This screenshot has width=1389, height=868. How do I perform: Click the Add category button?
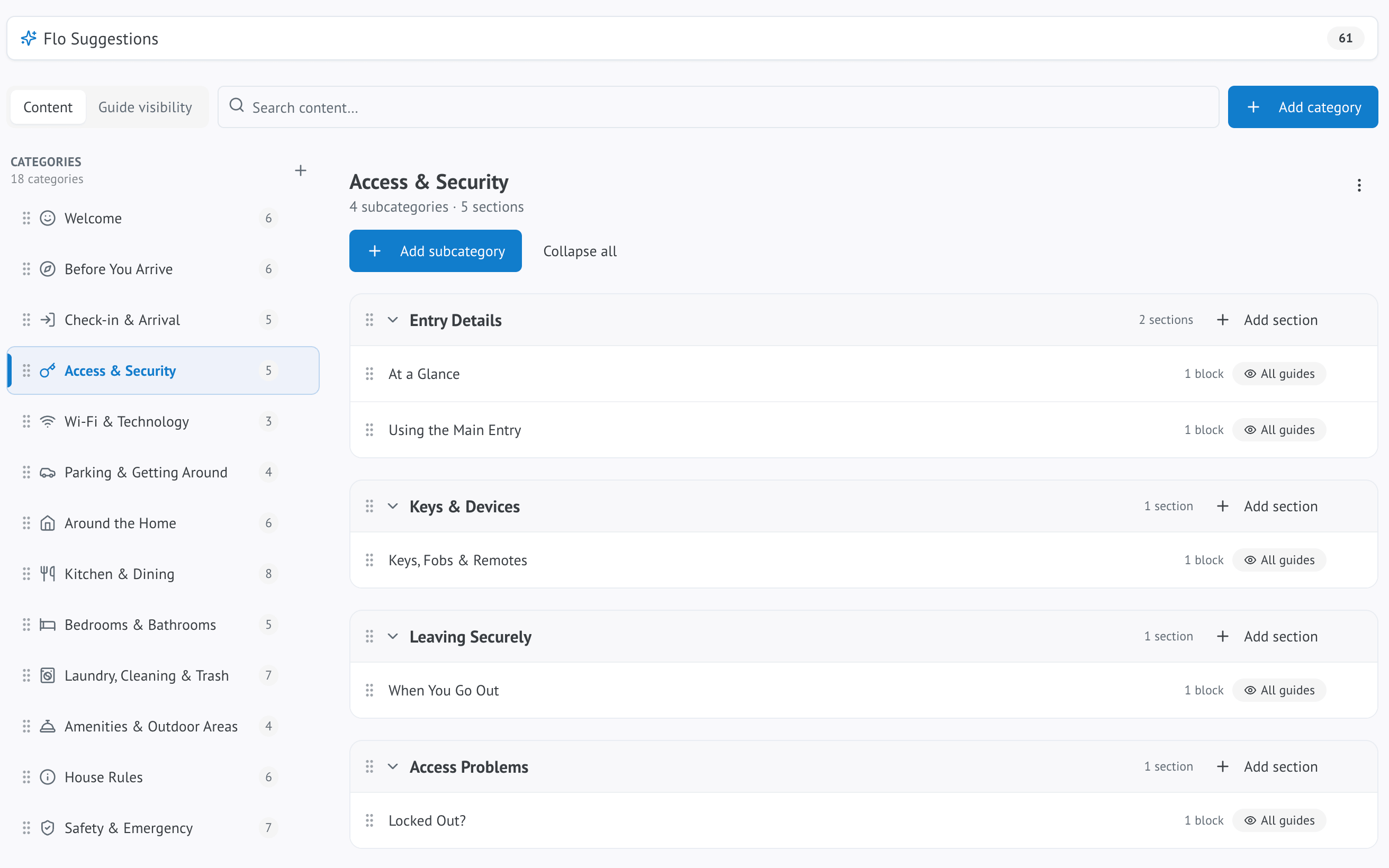pyautogui.click(x=1303, y=107)
